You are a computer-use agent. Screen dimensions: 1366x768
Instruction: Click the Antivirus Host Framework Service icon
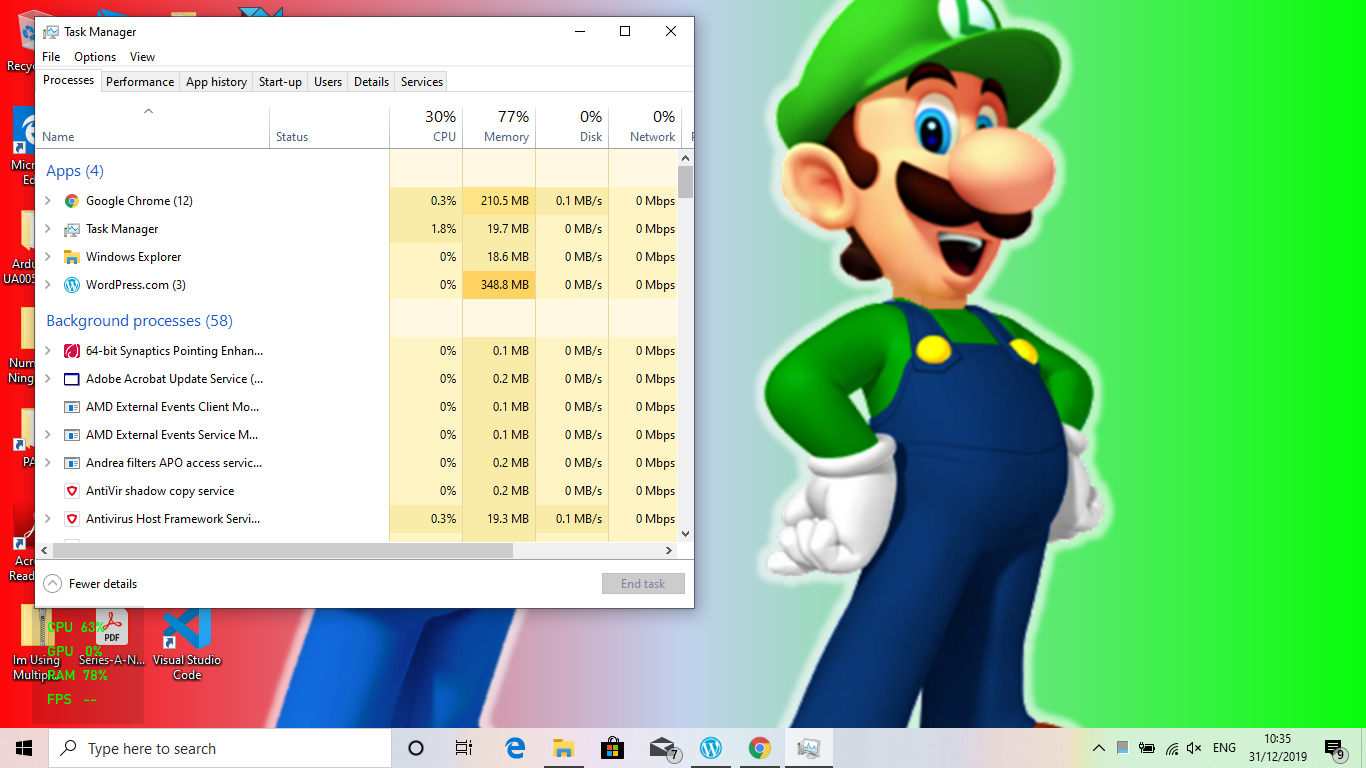pyautogui.click(x=72, y=519)
